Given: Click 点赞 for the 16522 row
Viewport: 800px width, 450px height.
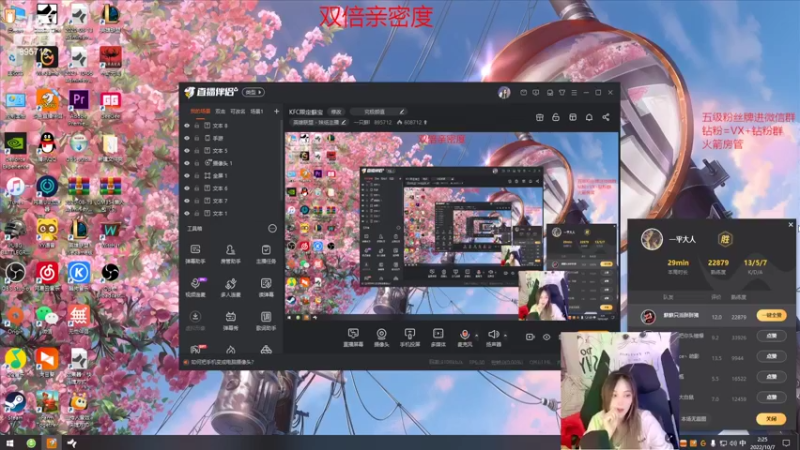Looking at the screenshot, I should (771, 377).
